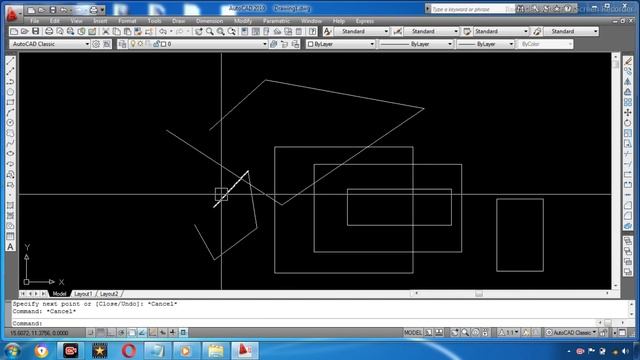Toggle layer 0 light bulb on/off
Image resolution: width=640 pixels, height=360 pixels.
[x=133, y=44]
